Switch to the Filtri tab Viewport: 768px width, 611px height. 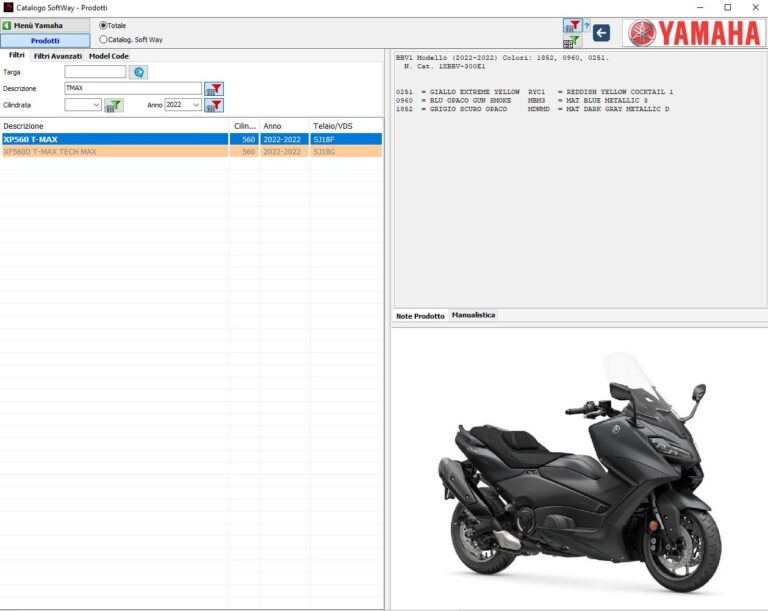coord(17,55)
